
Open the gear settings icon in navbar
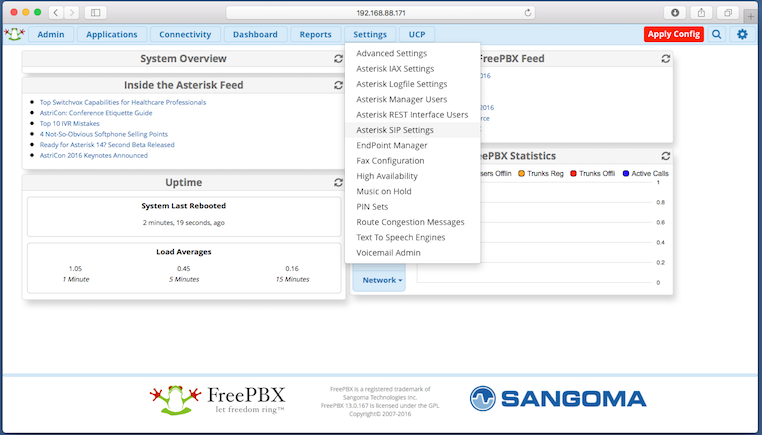(x=742, y=35)
